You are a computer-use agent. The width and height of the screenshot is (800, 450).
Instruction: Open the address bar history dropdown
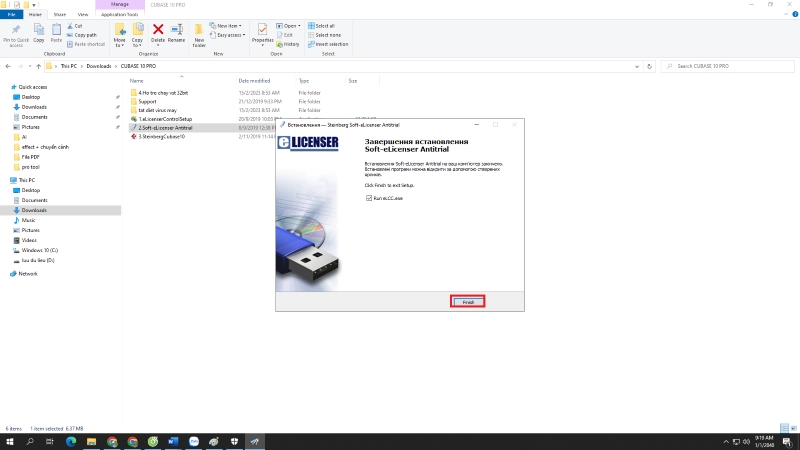click(x=637, y=66)
